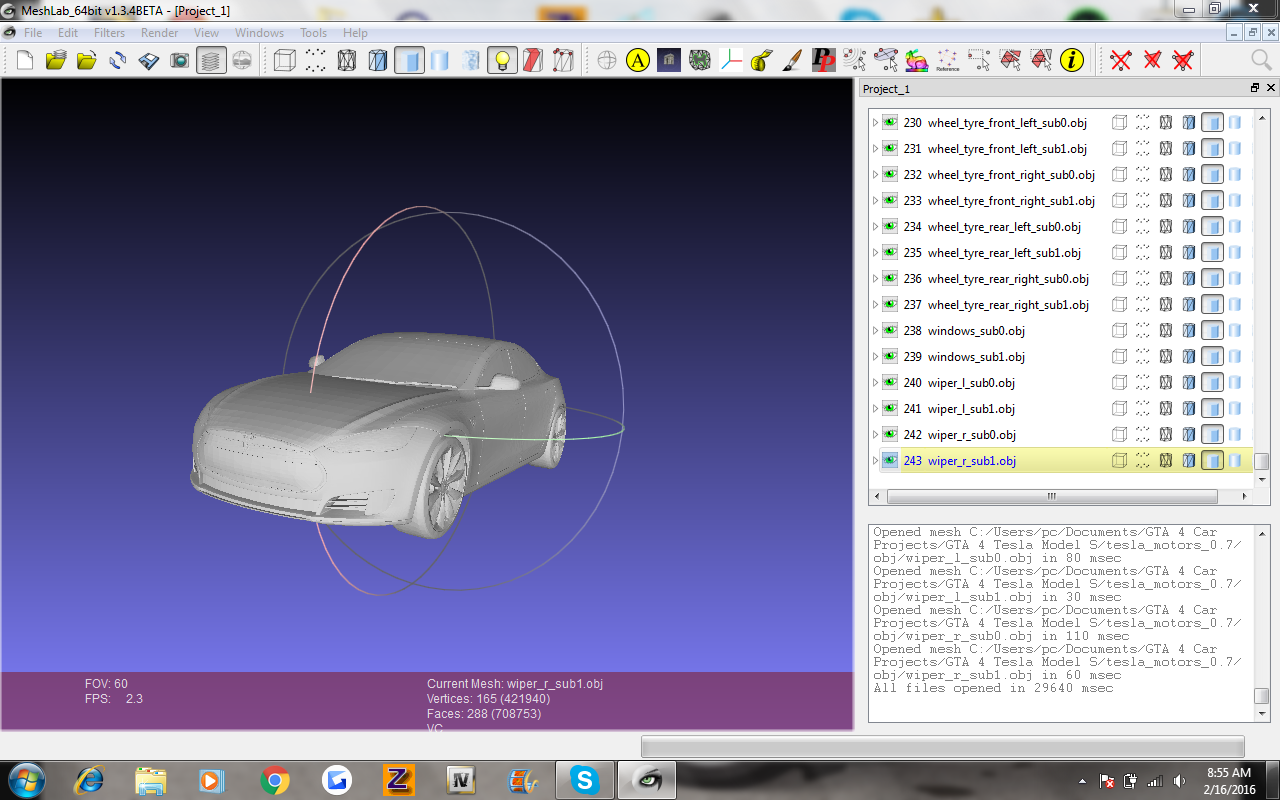Toggle the eye icon for wiper_l_sub1.obj
The image size is (1280, 800).
pos(889,409)
